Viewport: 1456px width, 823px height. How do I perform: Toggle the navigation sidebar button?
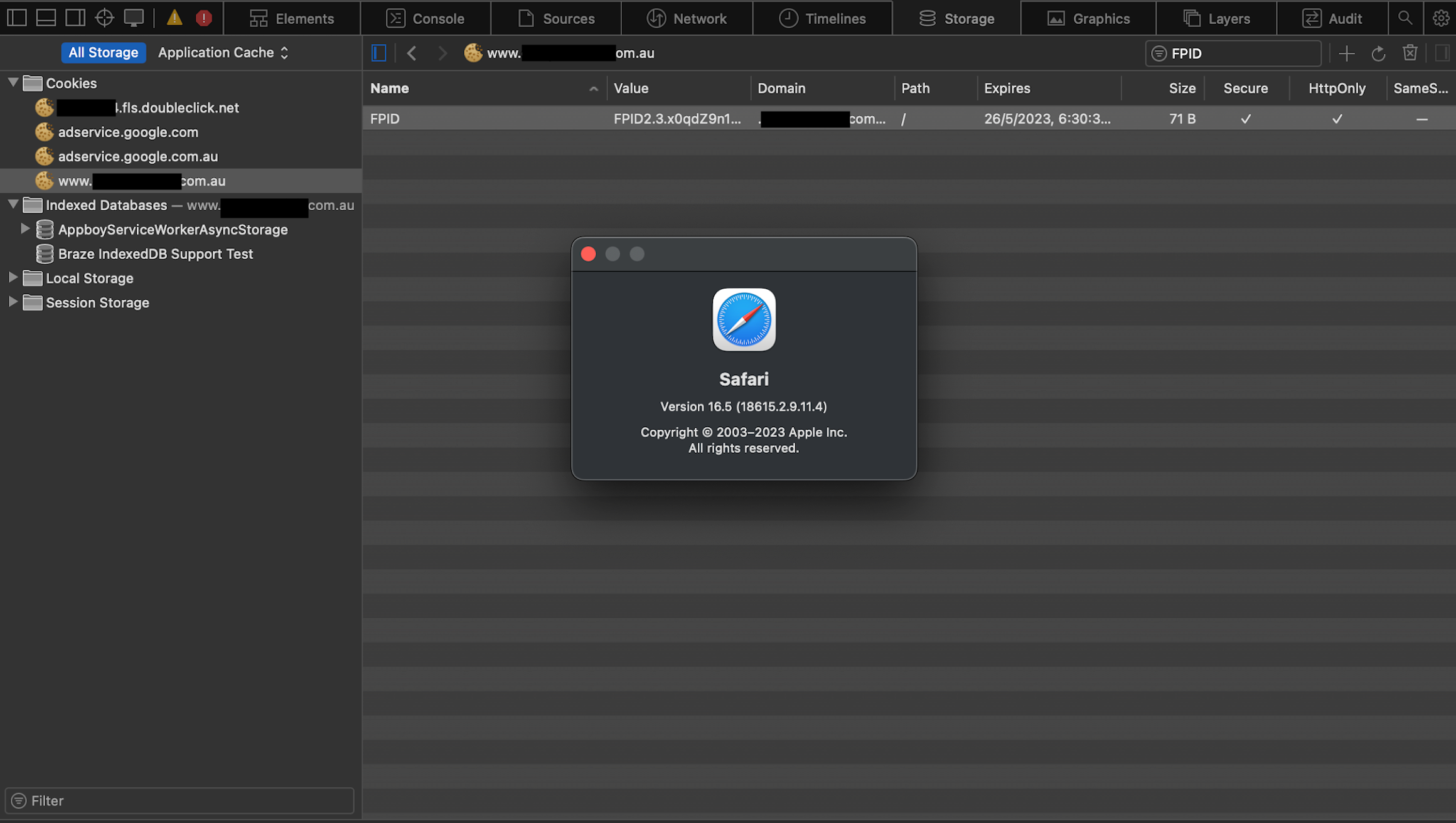(x=379, y=53)
